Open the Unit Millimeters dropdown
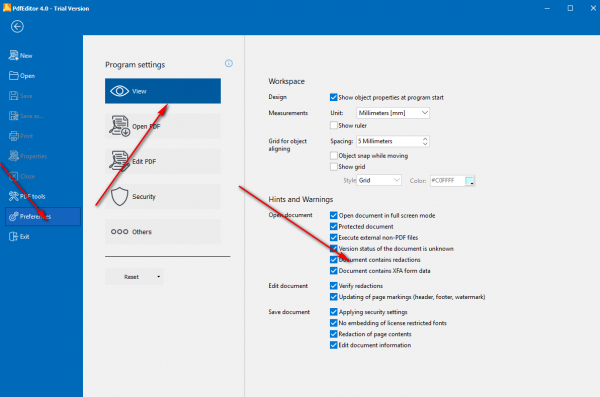600x397 pixels. pyautogui.click(x=393, y=113)
